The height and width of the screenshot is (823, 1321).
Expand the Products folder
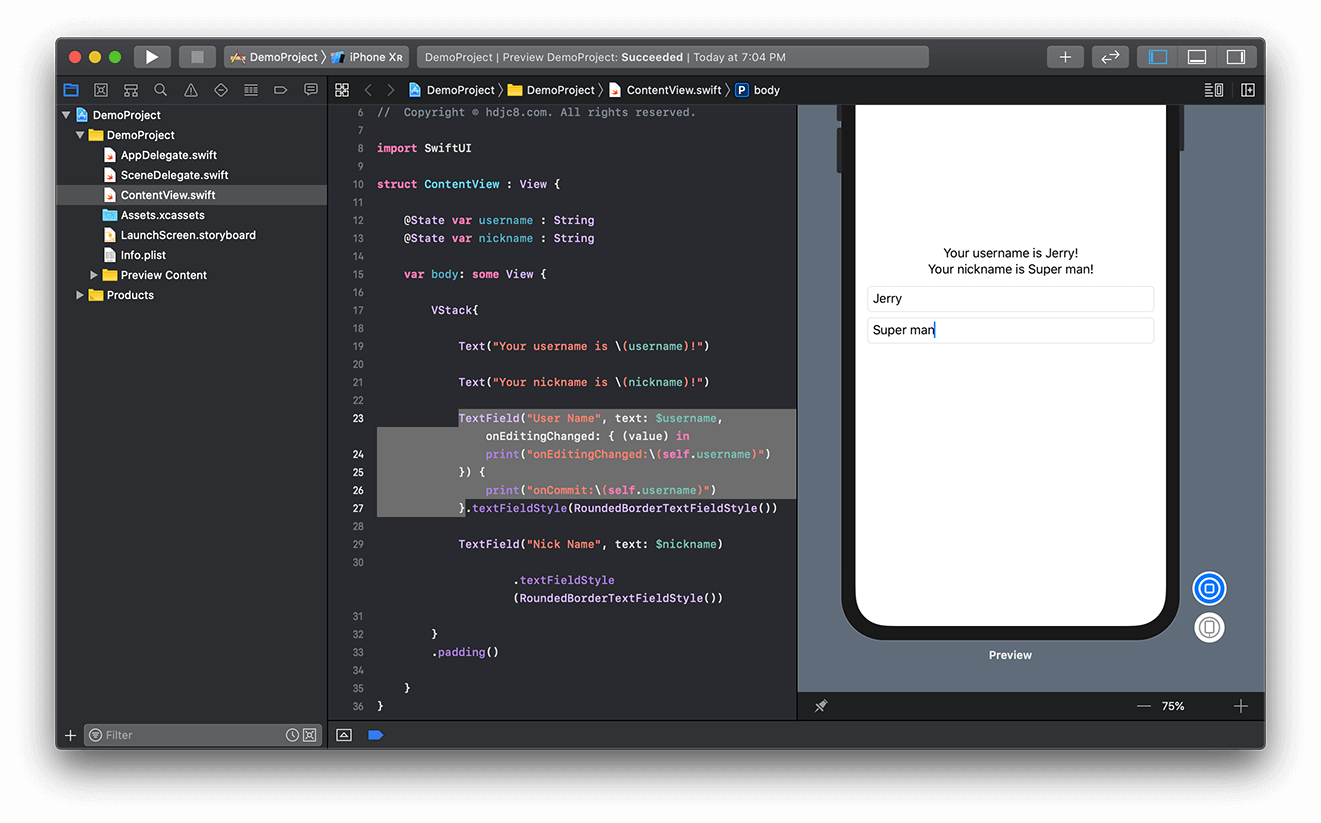(x=80, y=295)
